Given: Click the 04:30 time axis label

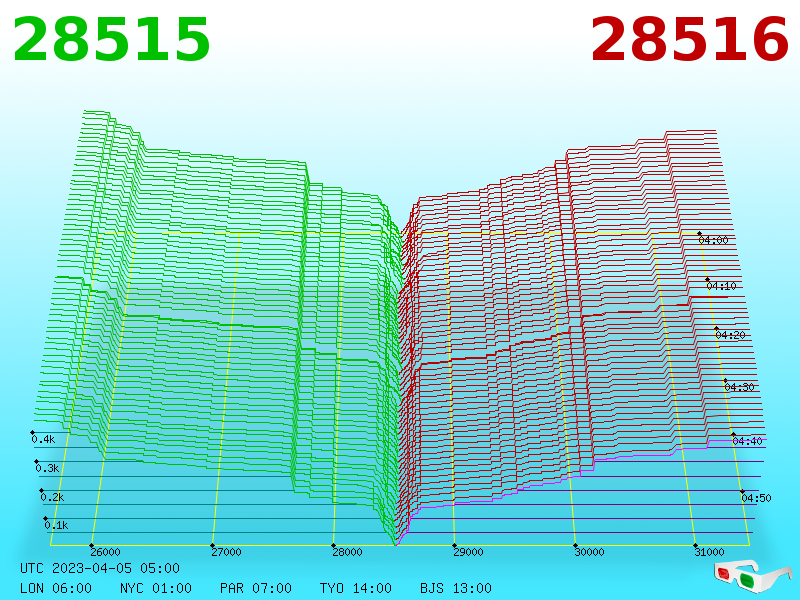Looking at the screenshot, I should [739, 387].
